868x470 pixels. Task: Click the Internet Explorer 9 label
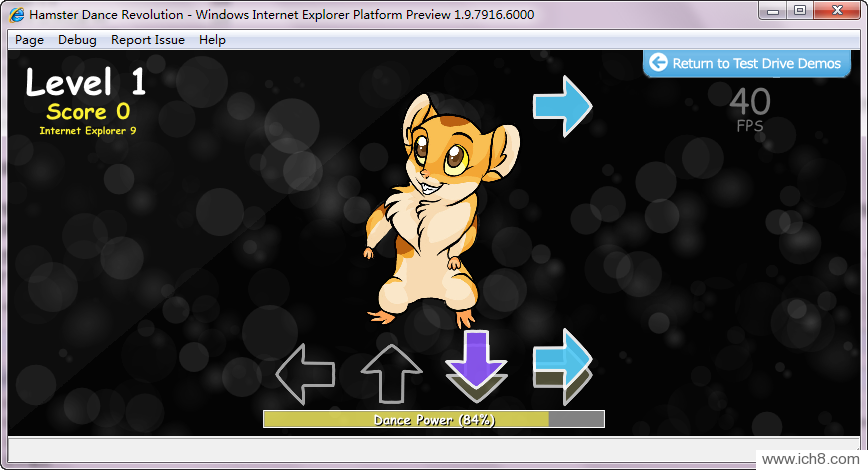[x=87, y=131]
